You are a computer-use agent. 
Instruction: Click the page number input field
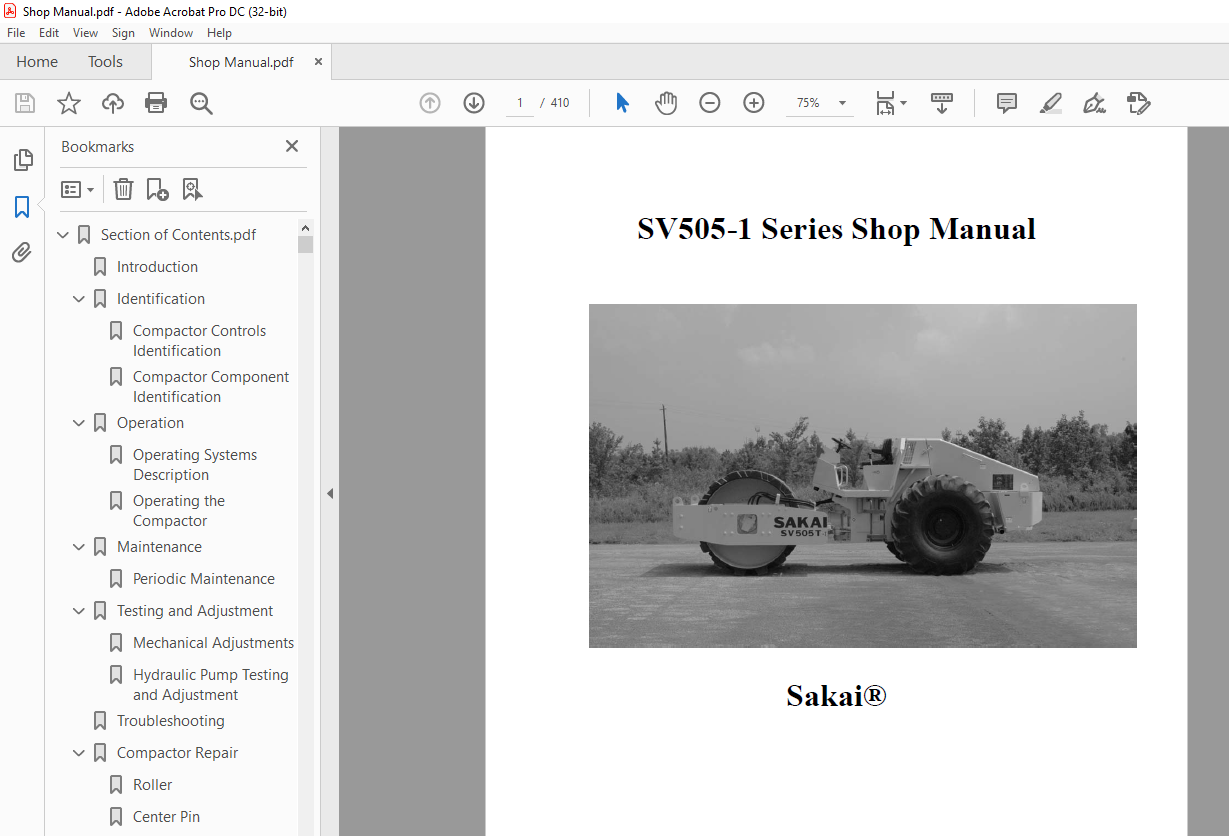pyautogui.click(x=520, y=103)
